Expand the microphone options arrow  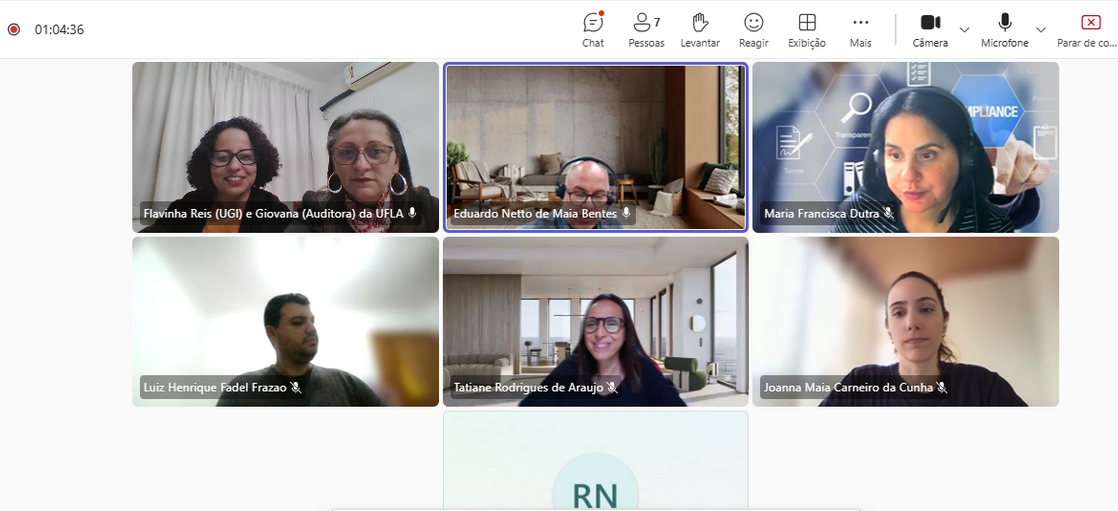(x=1041, y=30)
